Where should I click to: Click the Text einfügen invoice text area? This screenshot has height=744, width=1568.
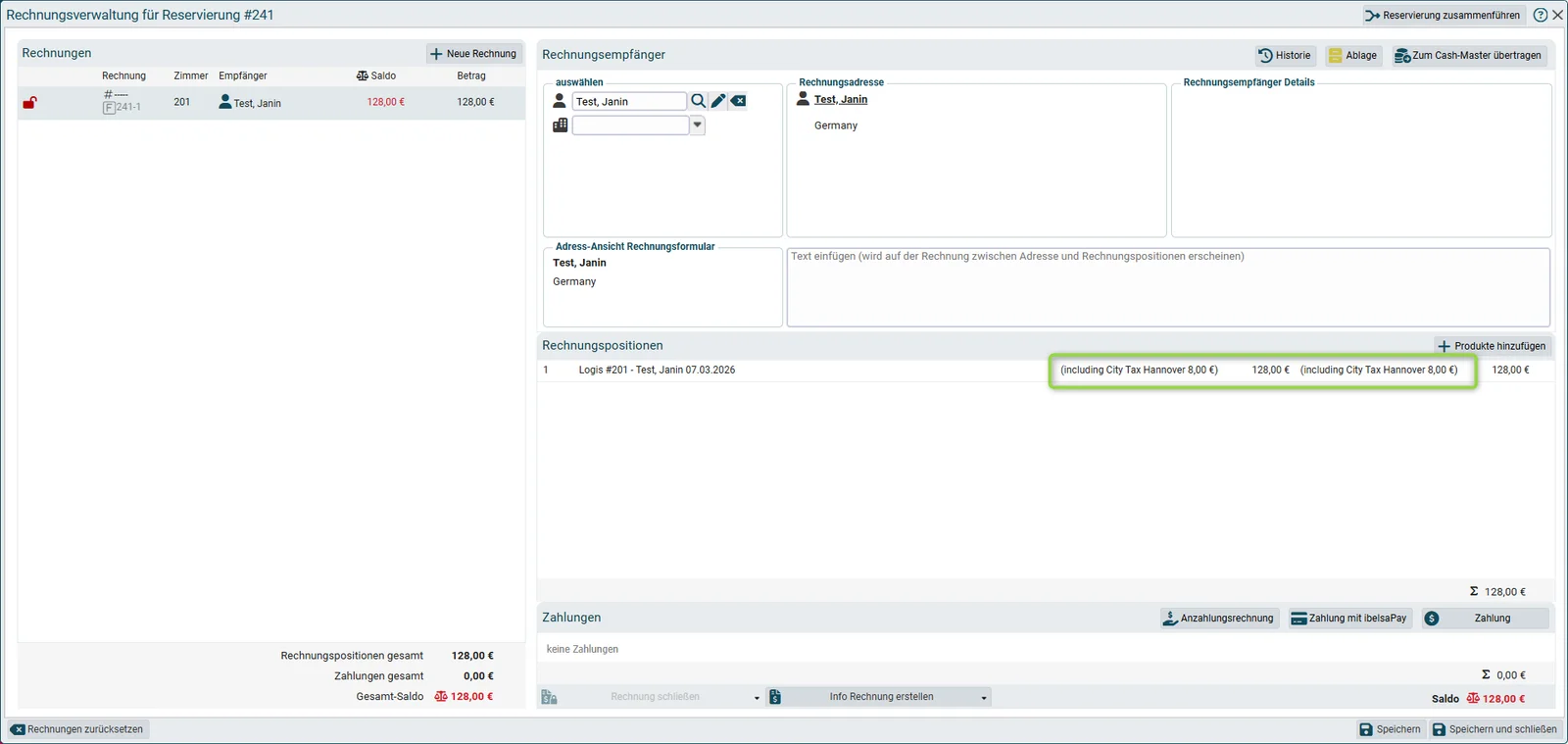1168,286
